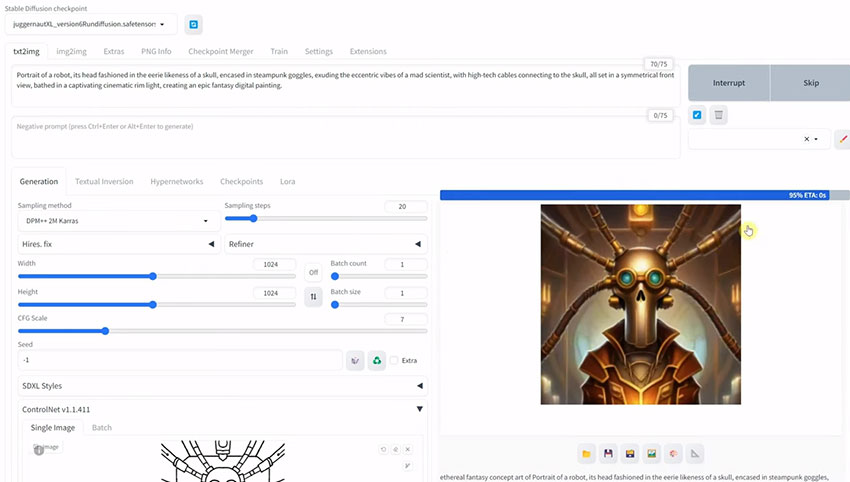Erase strokes on the ControlNet image canvas
This screenshot has height=482, width=850.
[x=396, y=449]
